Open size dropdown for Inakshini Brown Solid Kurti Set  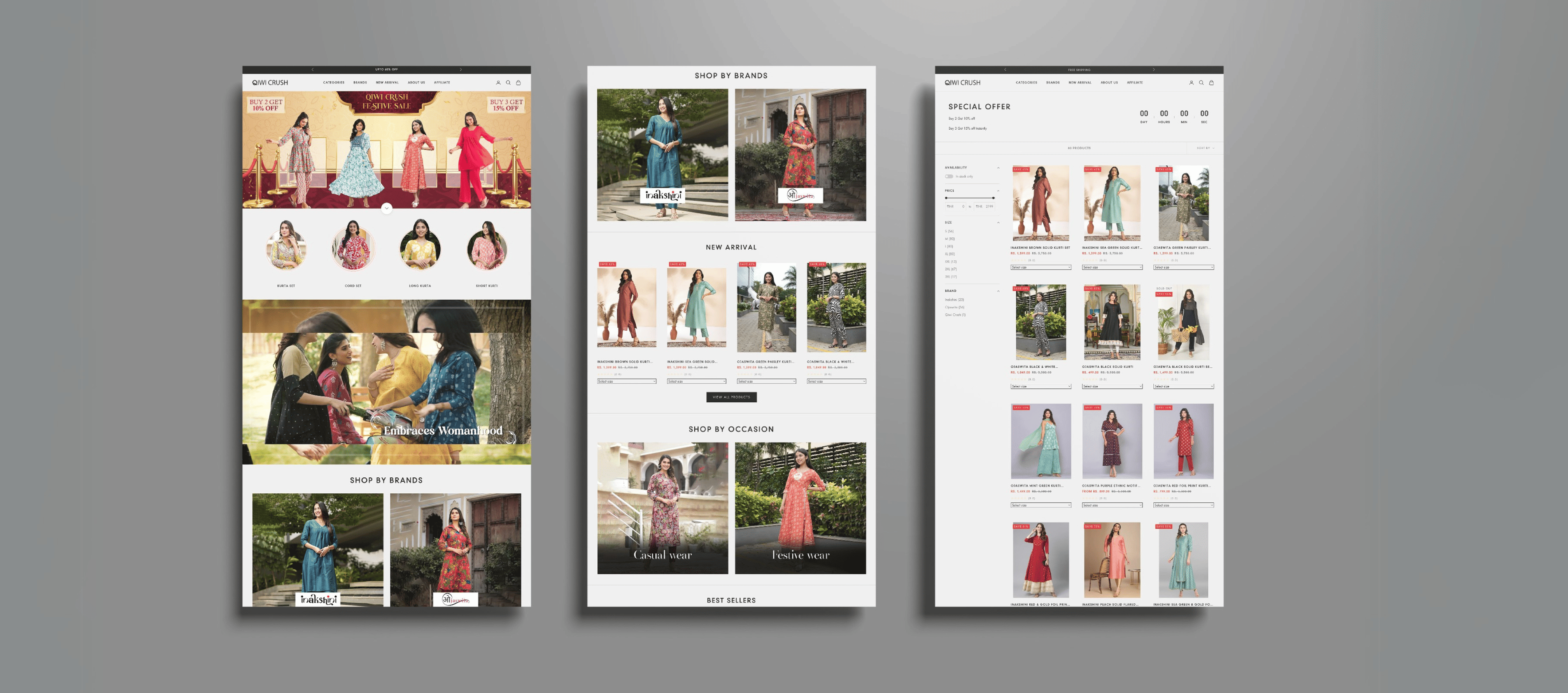(1041, 267)
